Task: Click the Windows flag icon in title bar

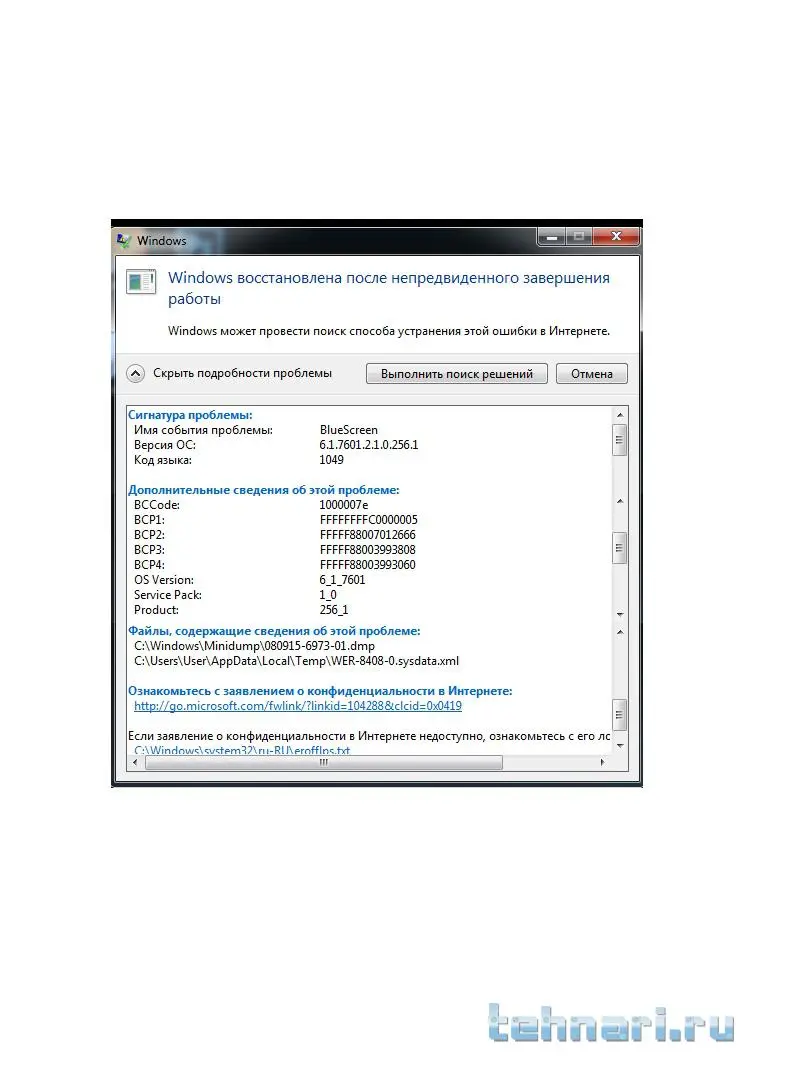Action: click(x=124, y=240)
